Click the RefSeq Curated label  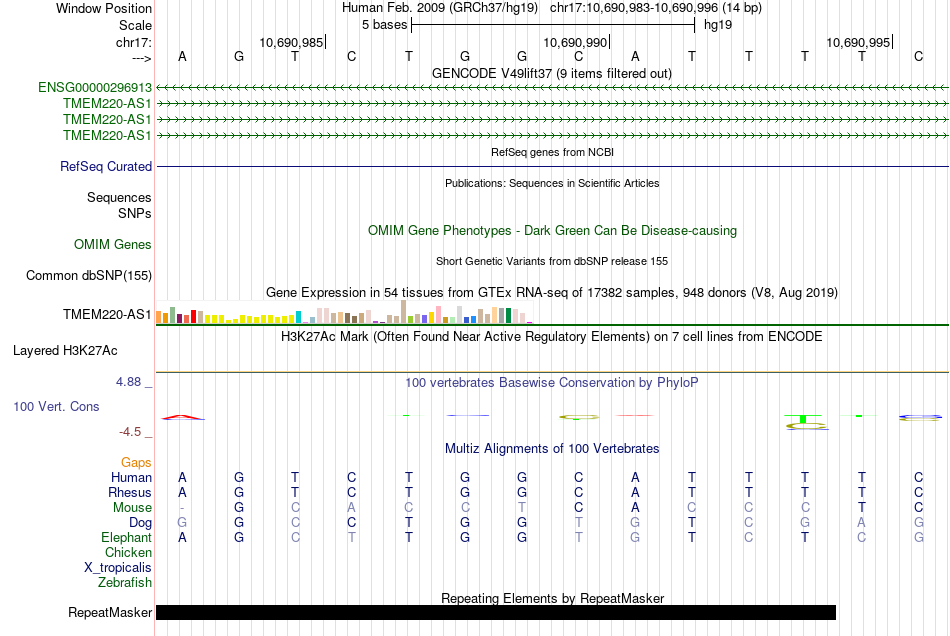pyautogui.click(x=106, y=167)
